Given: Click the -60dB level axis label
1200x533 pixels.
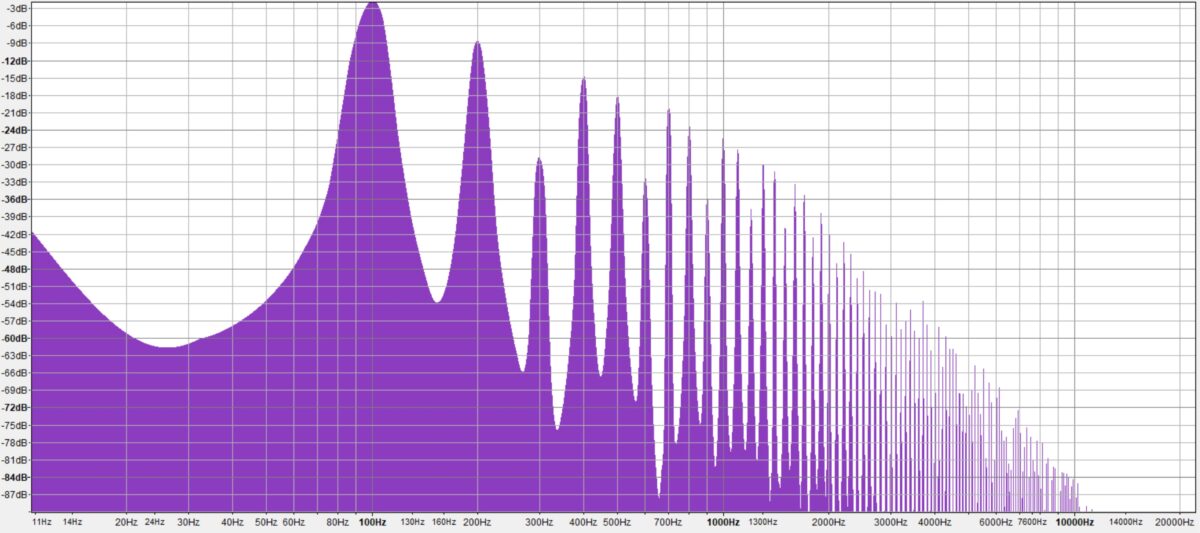Looking at the screenshot, I should [15, 338].
